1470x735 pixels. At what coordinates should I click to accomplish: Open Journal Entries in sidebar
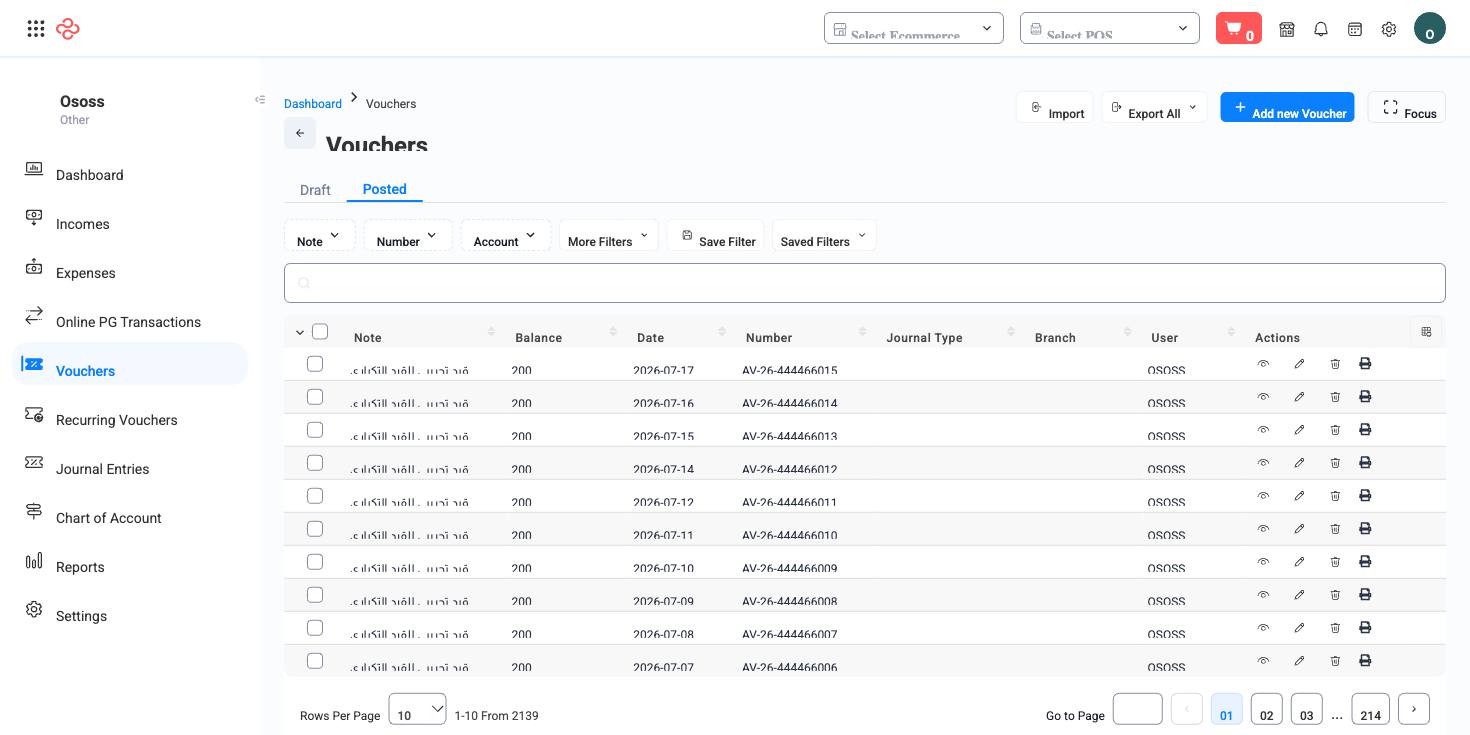pyautogui.click(x=102, y=469)
